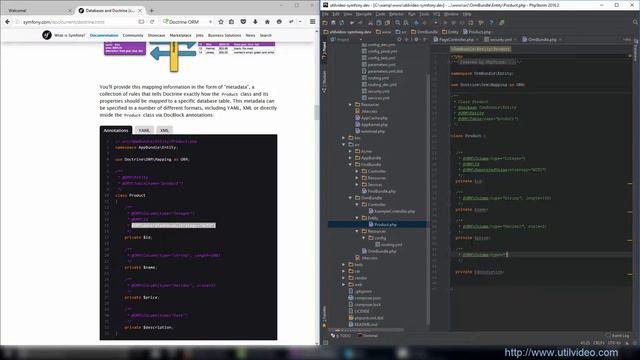Screen dimensions: 640x360
Task: Click the News nav link
Action: 250,36
